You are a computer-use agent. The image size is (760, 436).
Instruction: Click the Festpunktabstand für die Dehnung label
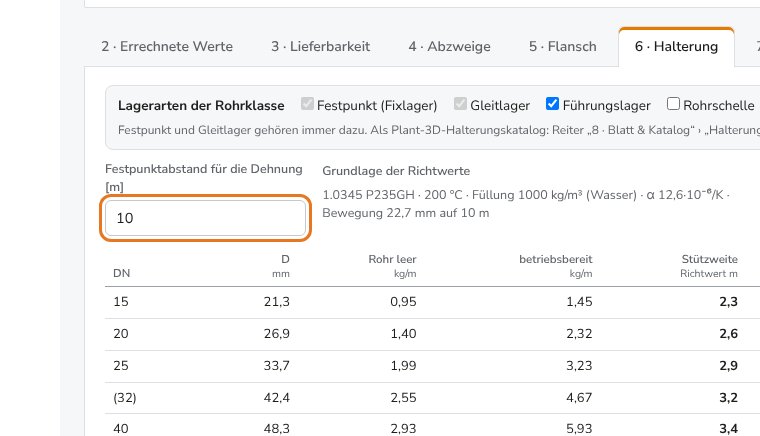tap(204, 178)
